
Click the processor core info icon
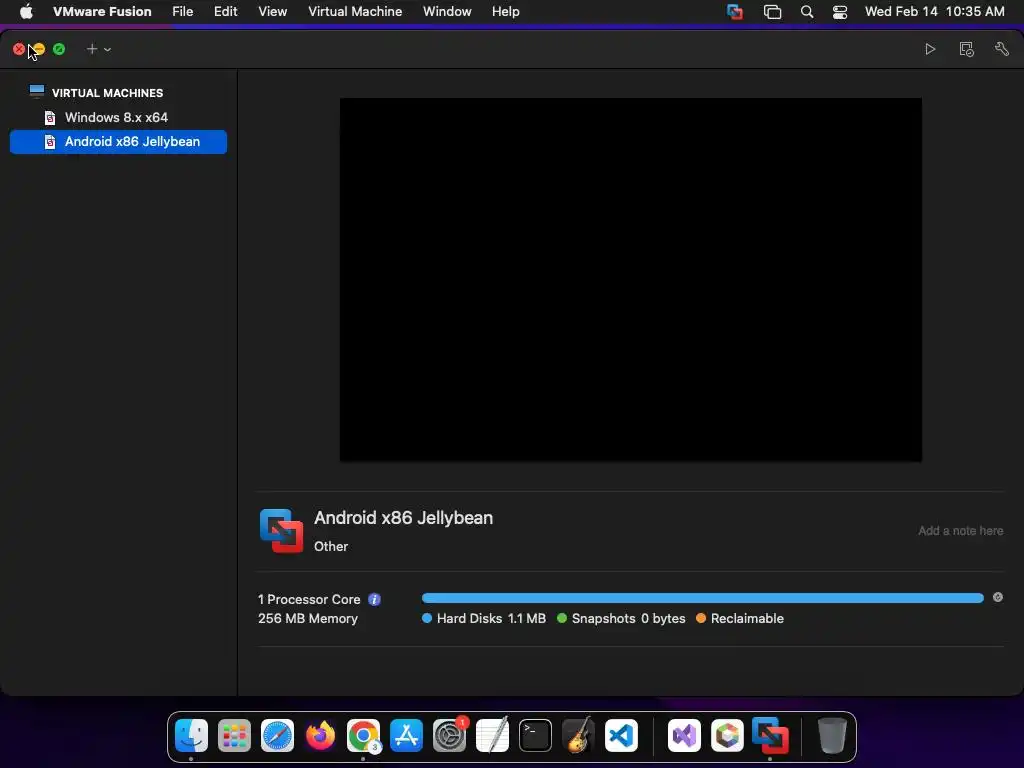374,600
